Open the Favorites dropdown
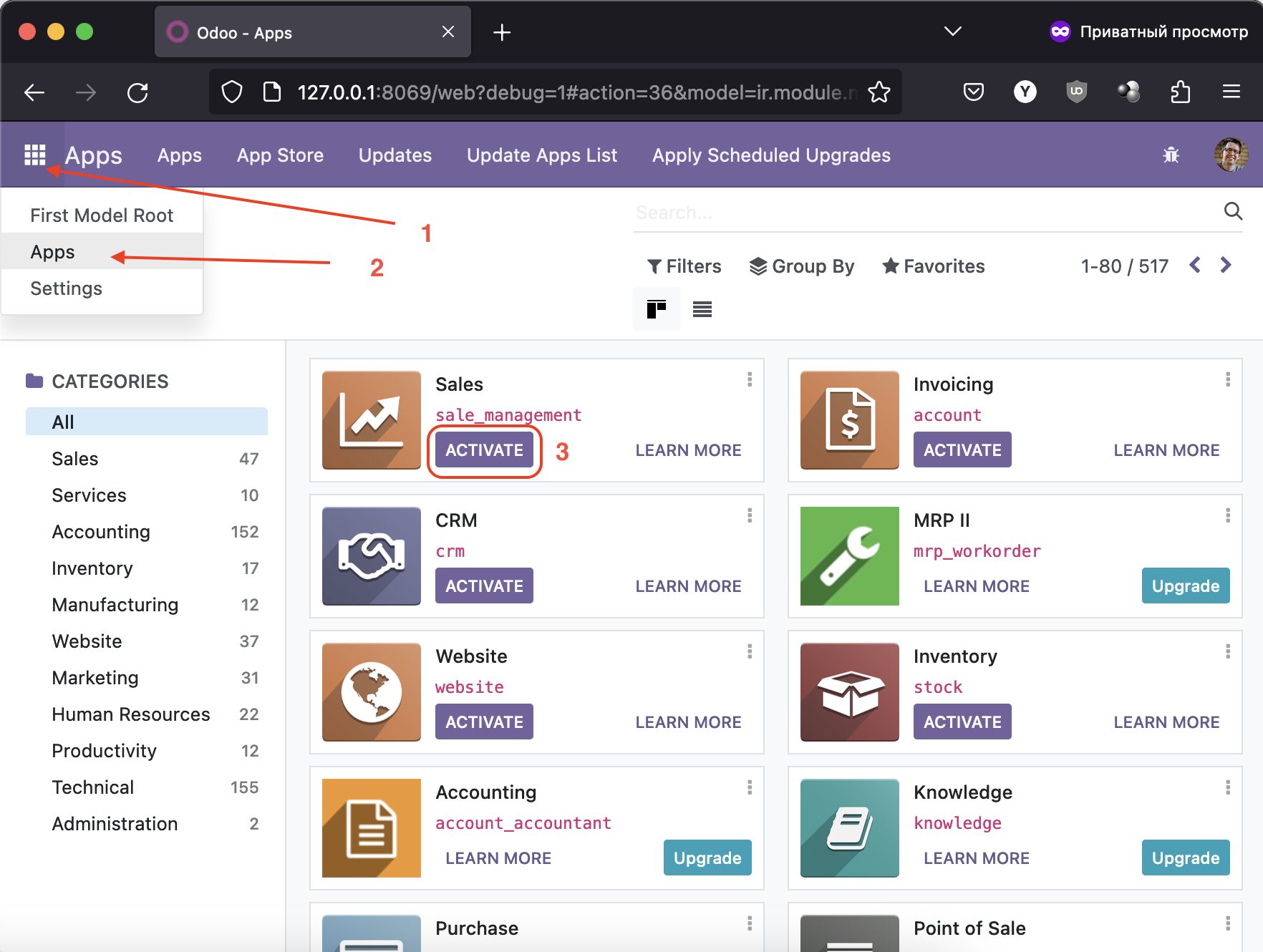 click(x=934, y=266)
